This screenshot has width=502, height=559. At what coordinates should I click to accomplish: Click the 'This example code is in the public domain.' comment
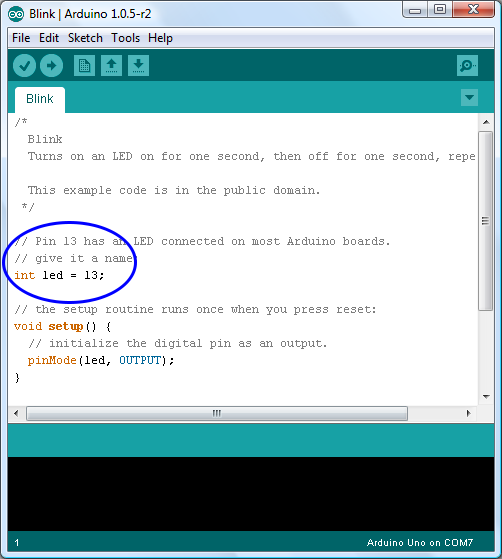click(174, 191)
